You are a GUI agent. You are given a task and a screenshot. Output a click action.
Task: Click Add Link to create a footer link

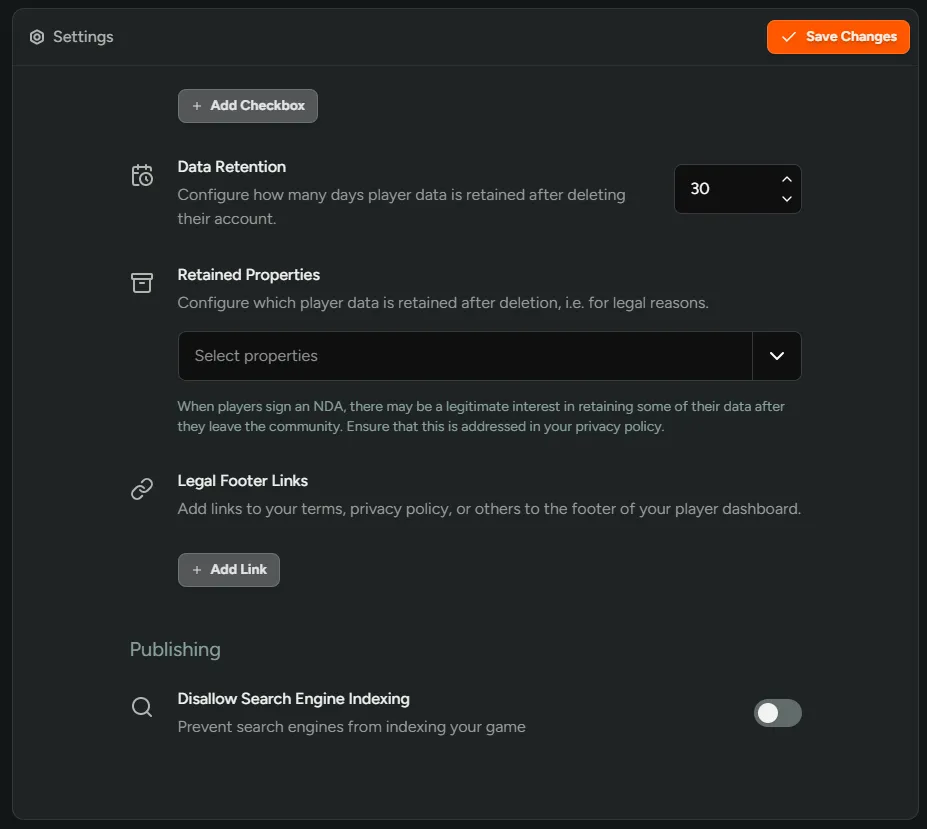pos(228,569)
